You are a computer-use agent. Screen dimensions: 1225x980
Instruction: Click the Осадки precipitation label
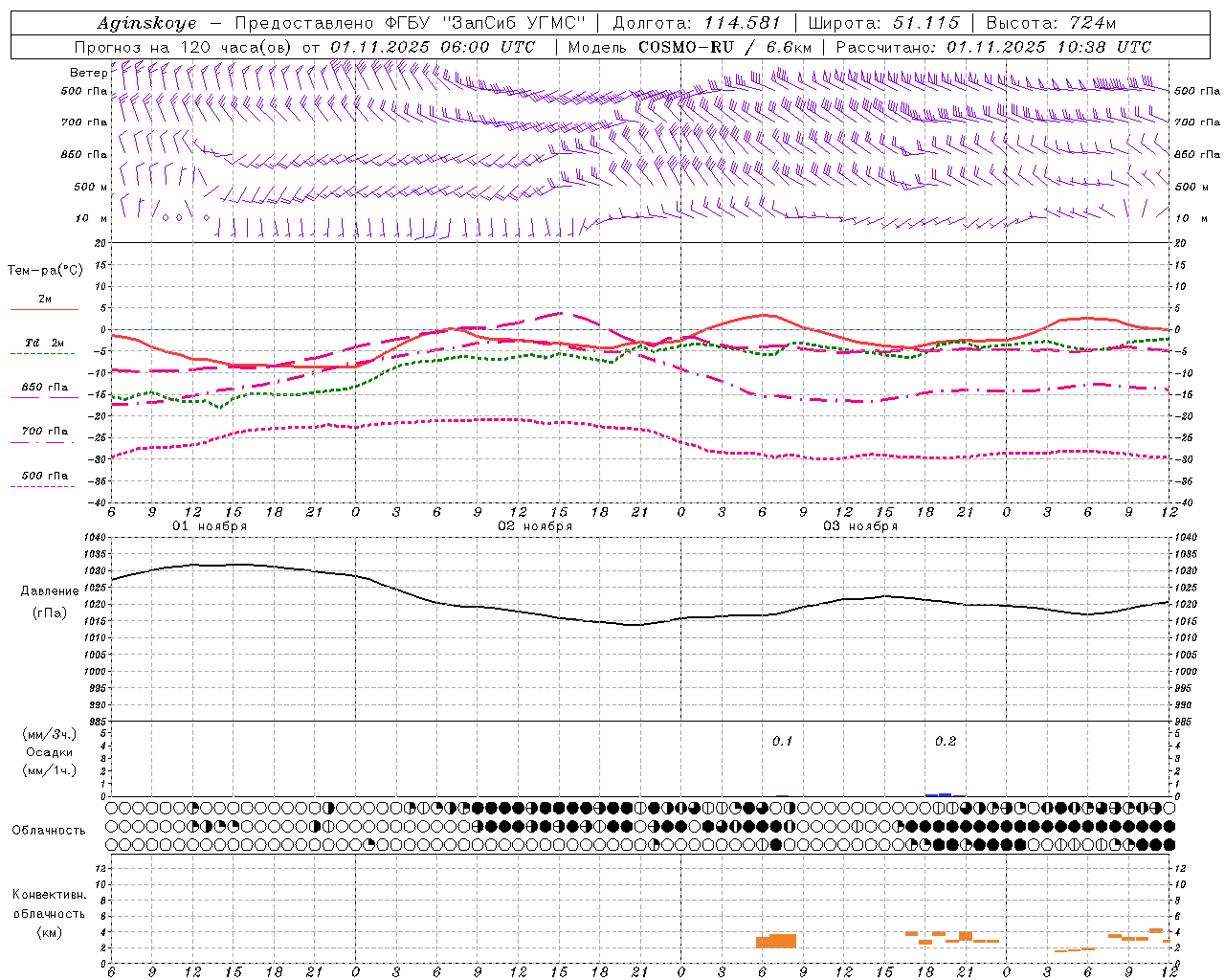pyautogui.click(x=50, y=752)
